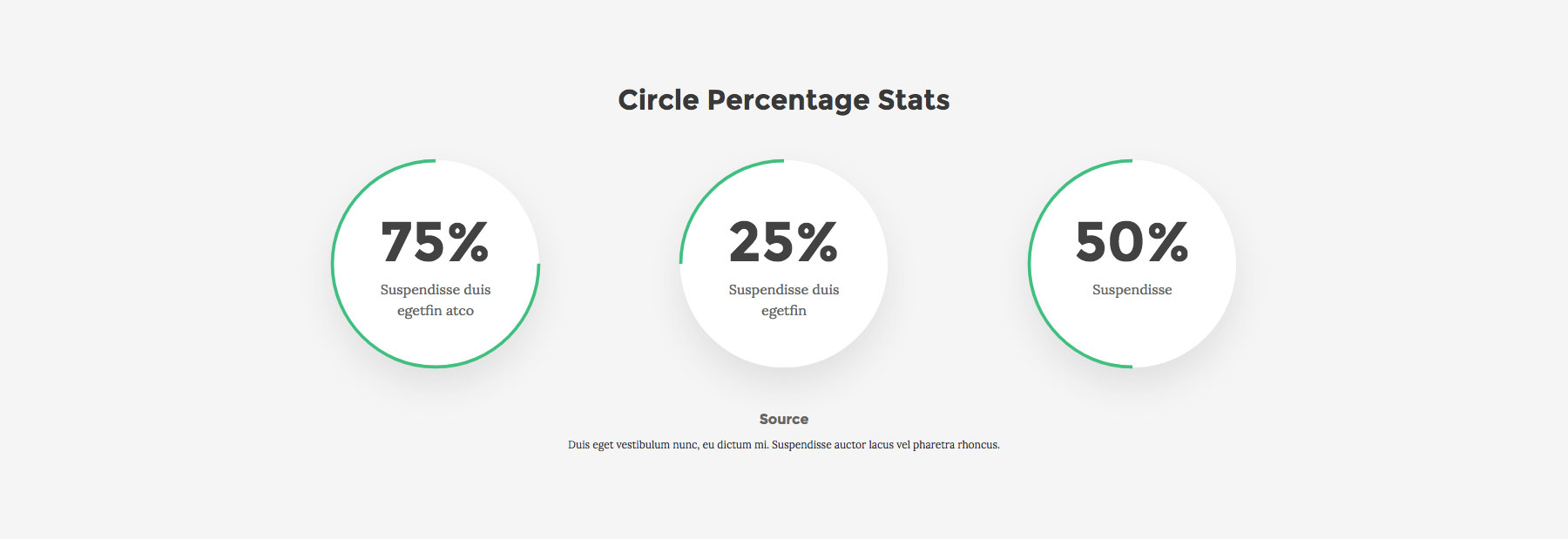Click the word Percentage in the heading
Viewport: 1568px width, 539px height.
[x=787, y=101]
